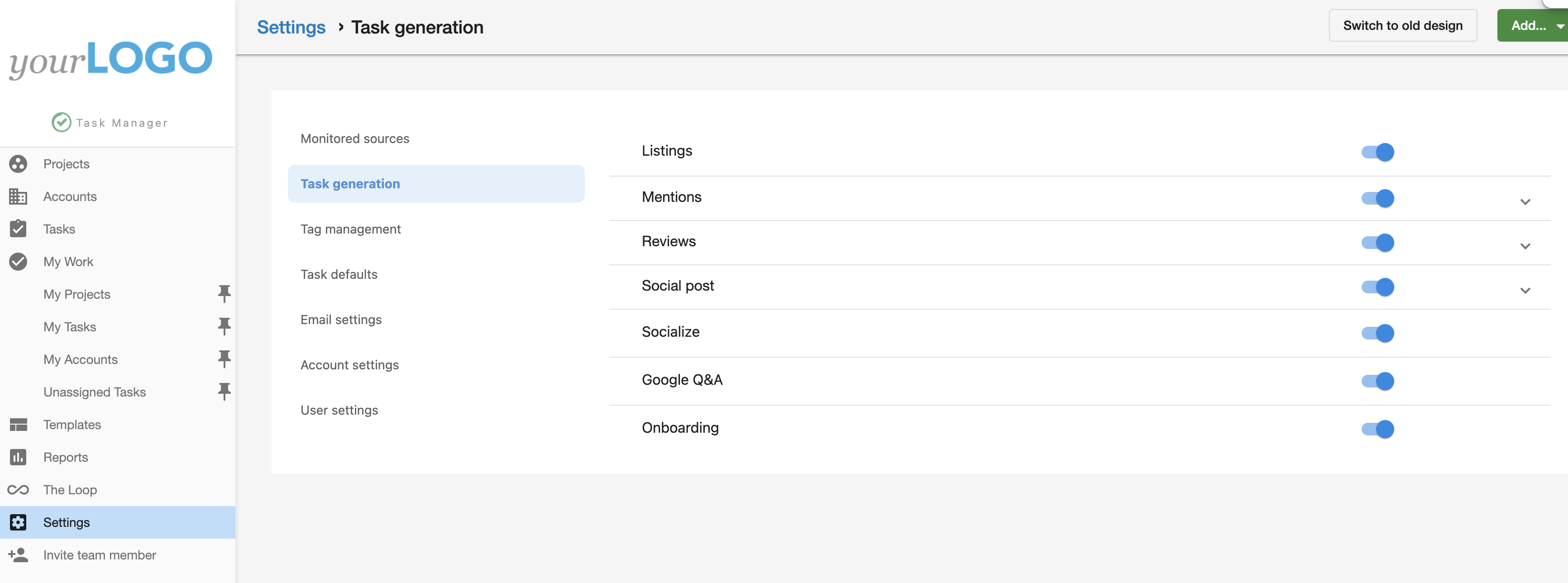The width and height of the screenshot is (1568, 583).
Task: Unpin Unassigned Tasks using pin icon
Action: click(224, 392)
